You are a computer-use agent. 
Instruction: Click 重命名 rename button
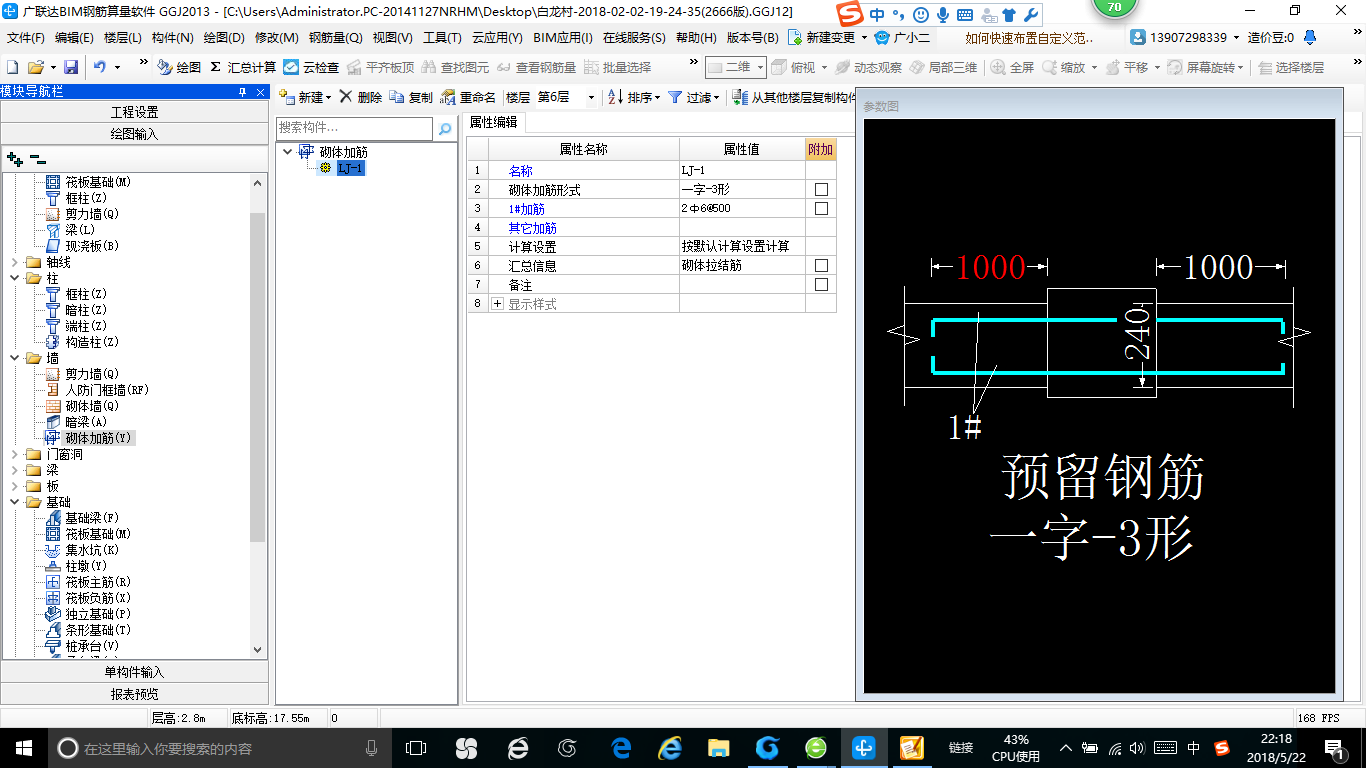(x=468, y=97)
